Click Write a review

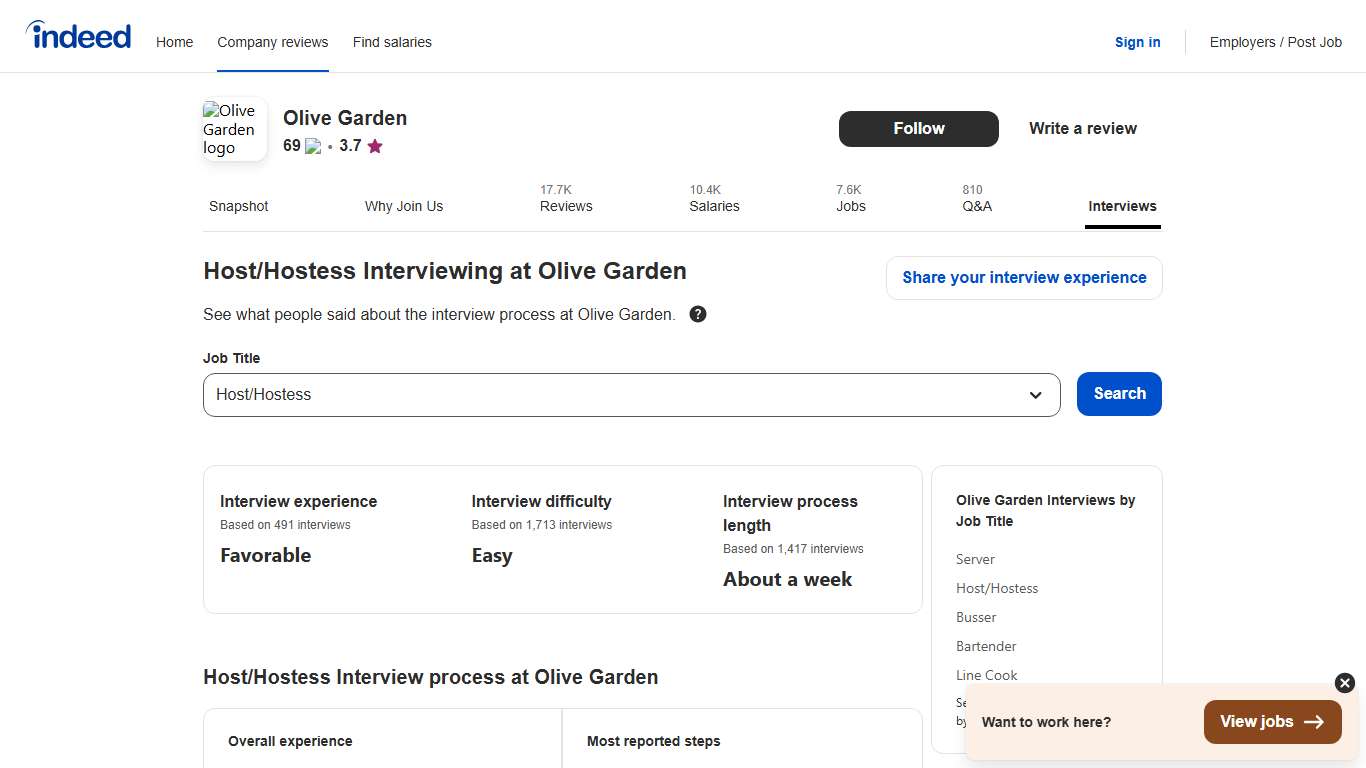point(1082,128)
